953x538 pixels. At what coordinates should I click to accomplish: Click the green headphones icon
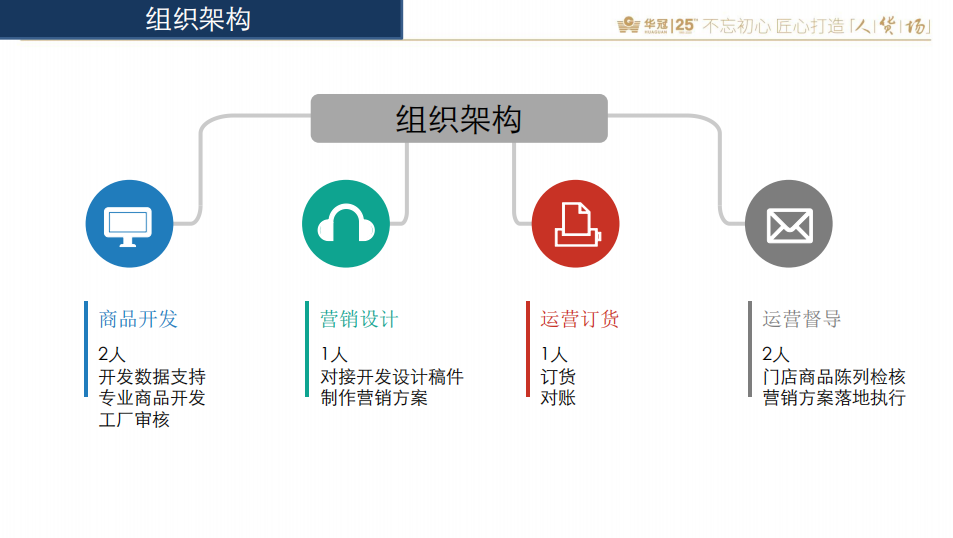tap(346, 224)
